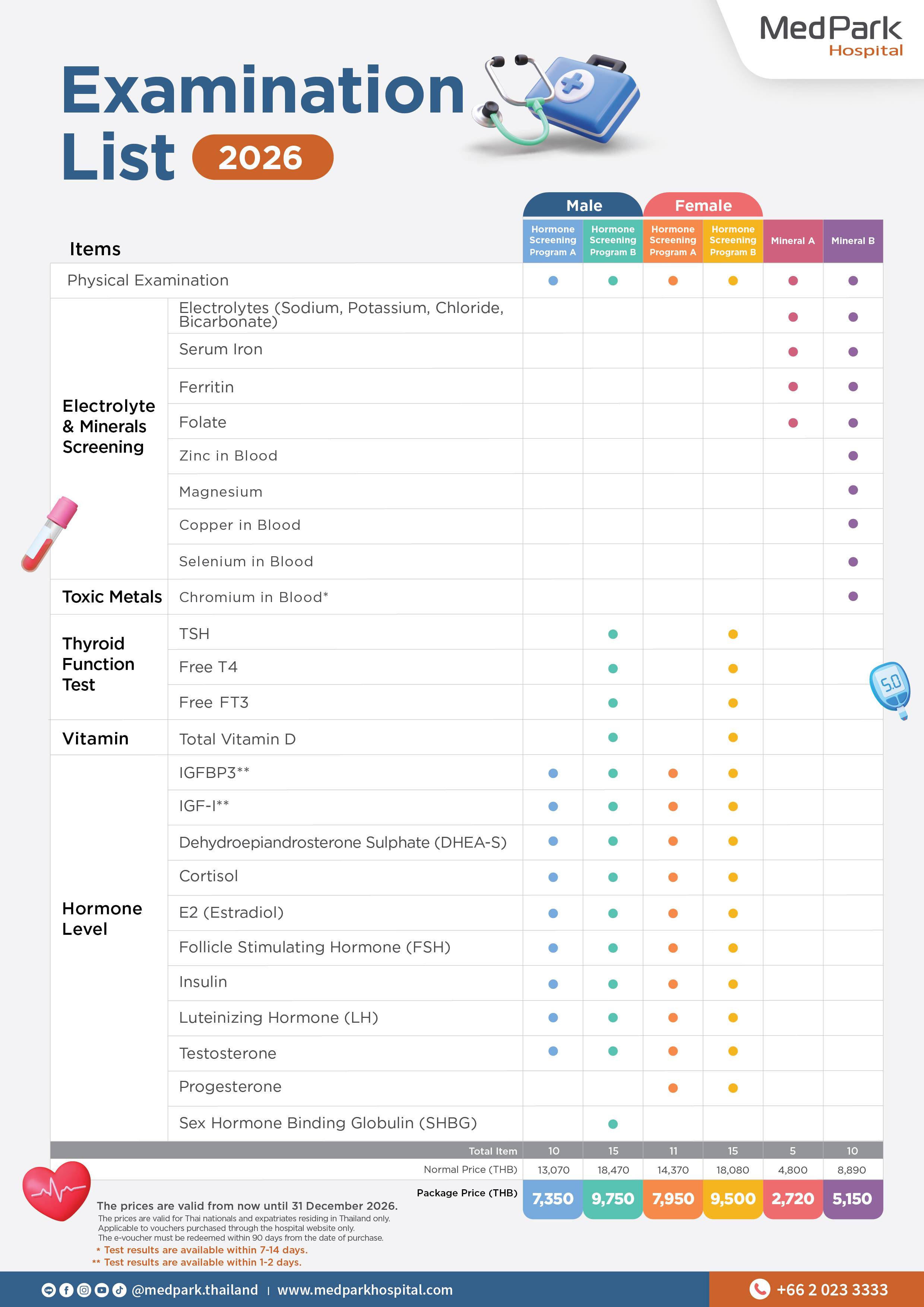The height and width of the screenshot is (1307, 924).
Task: Open the Facebook icon in footer
Action: pos(67,1290)
